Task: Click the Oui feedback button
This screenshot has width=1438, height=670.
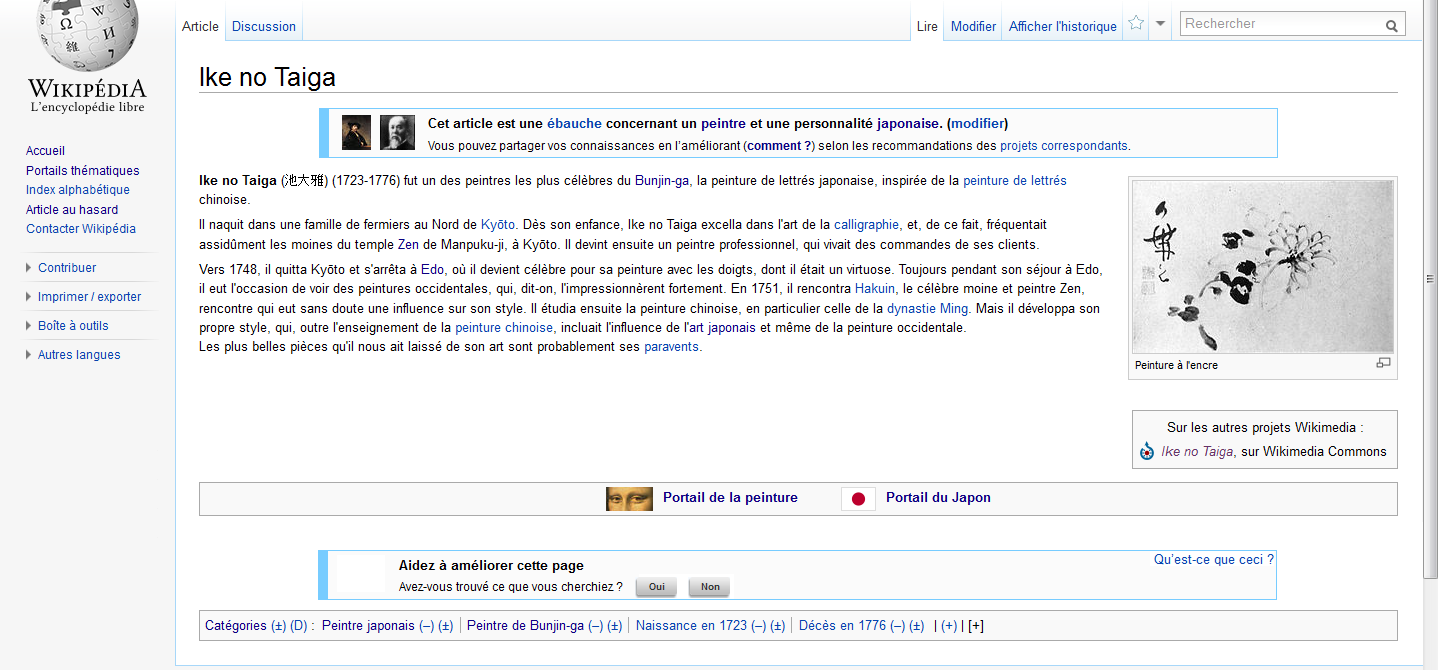Action: click(x=656, y=587)
